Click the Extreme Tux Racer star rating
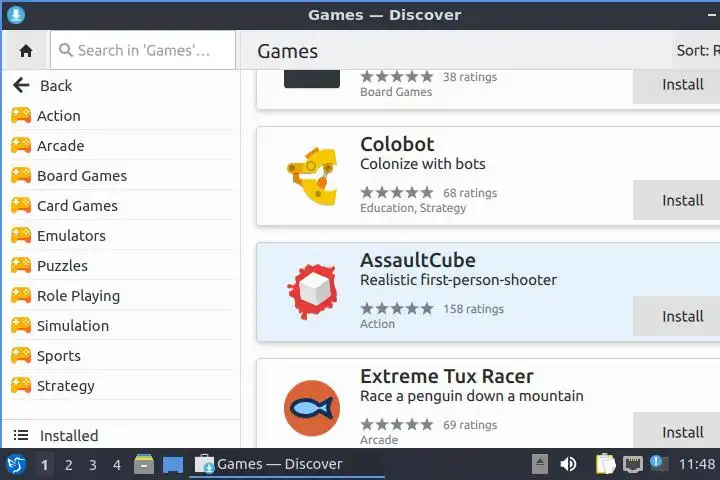Viewport: 720px width, 480px height. pos(397,424)
